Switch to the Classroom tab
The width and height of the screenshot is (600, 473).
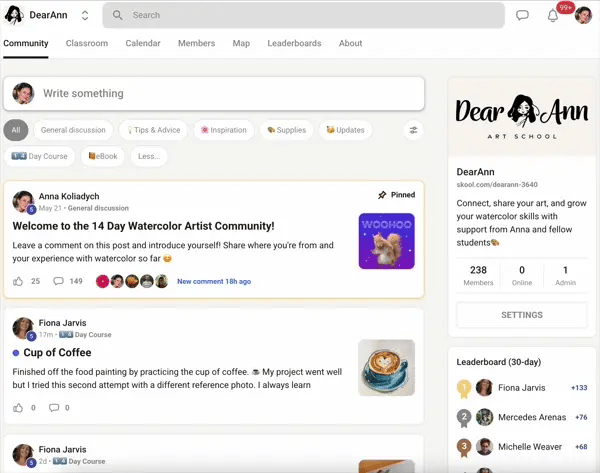[x=87, y=43]
